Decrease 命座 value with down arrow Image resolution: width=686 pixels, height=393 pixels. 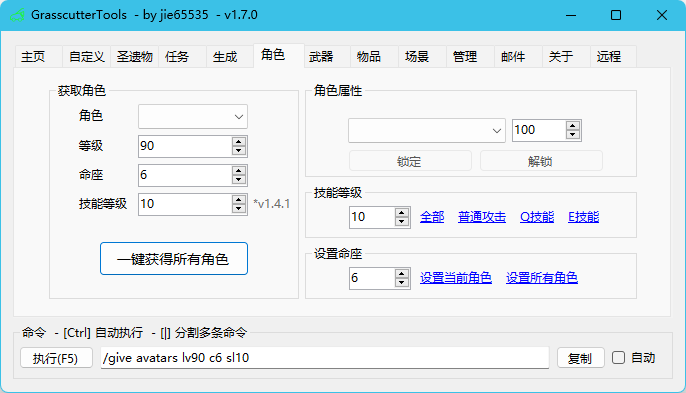coord(238,180)
